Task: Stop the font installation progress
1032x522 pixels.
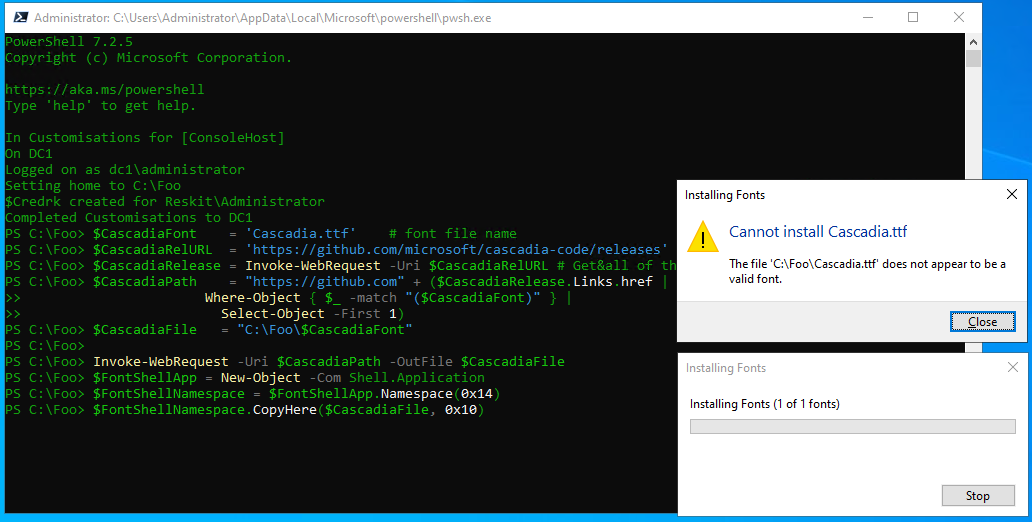Action: 977,496
